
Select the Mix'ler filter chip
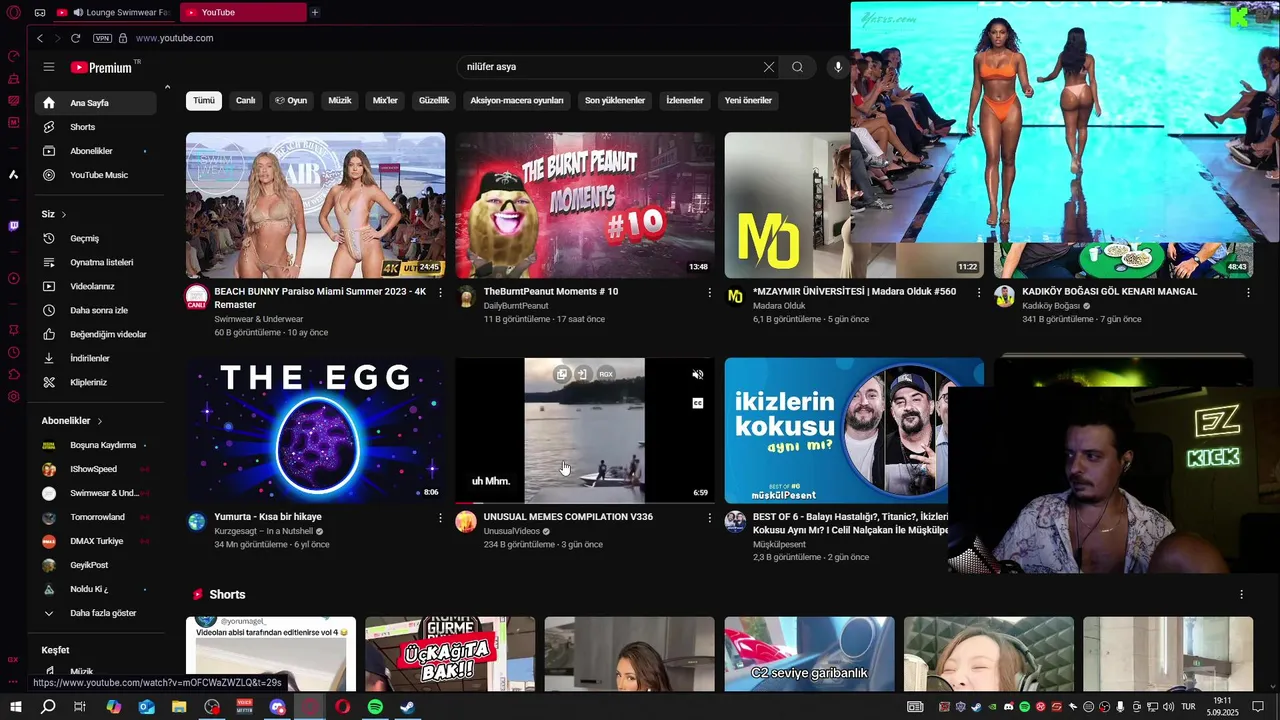click(385, 101)
